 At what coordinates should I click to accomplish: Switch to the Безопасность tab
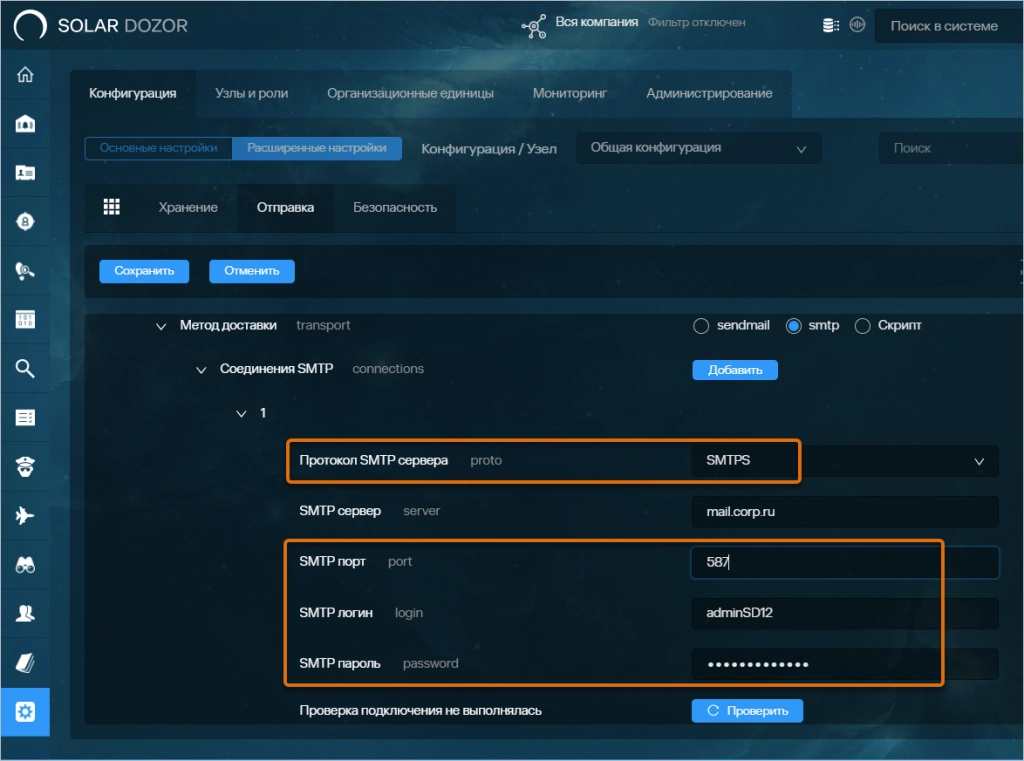(x=395, y=208)
